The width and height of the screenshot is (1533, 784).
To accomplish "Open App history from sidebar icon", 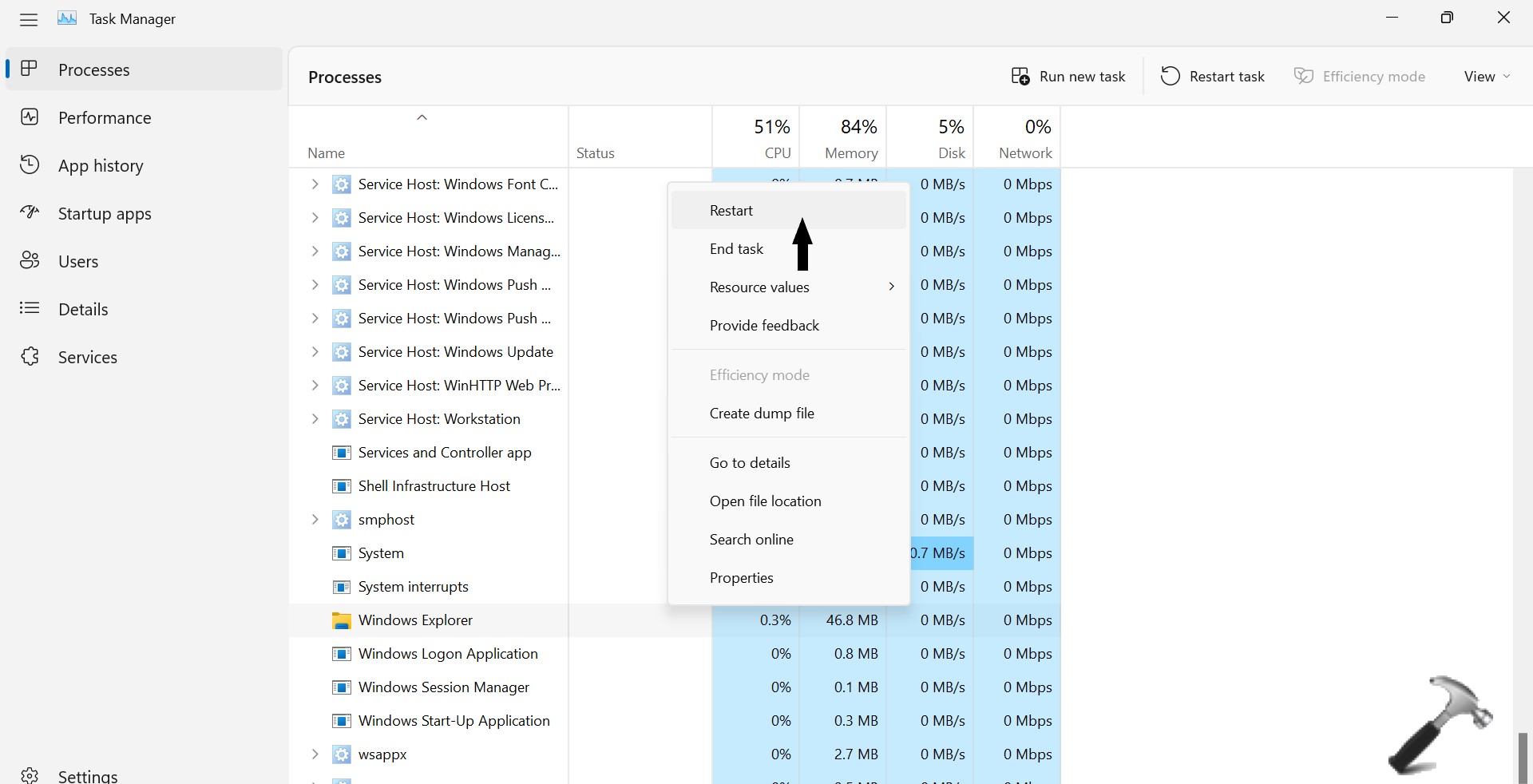I will coord(30,165).
